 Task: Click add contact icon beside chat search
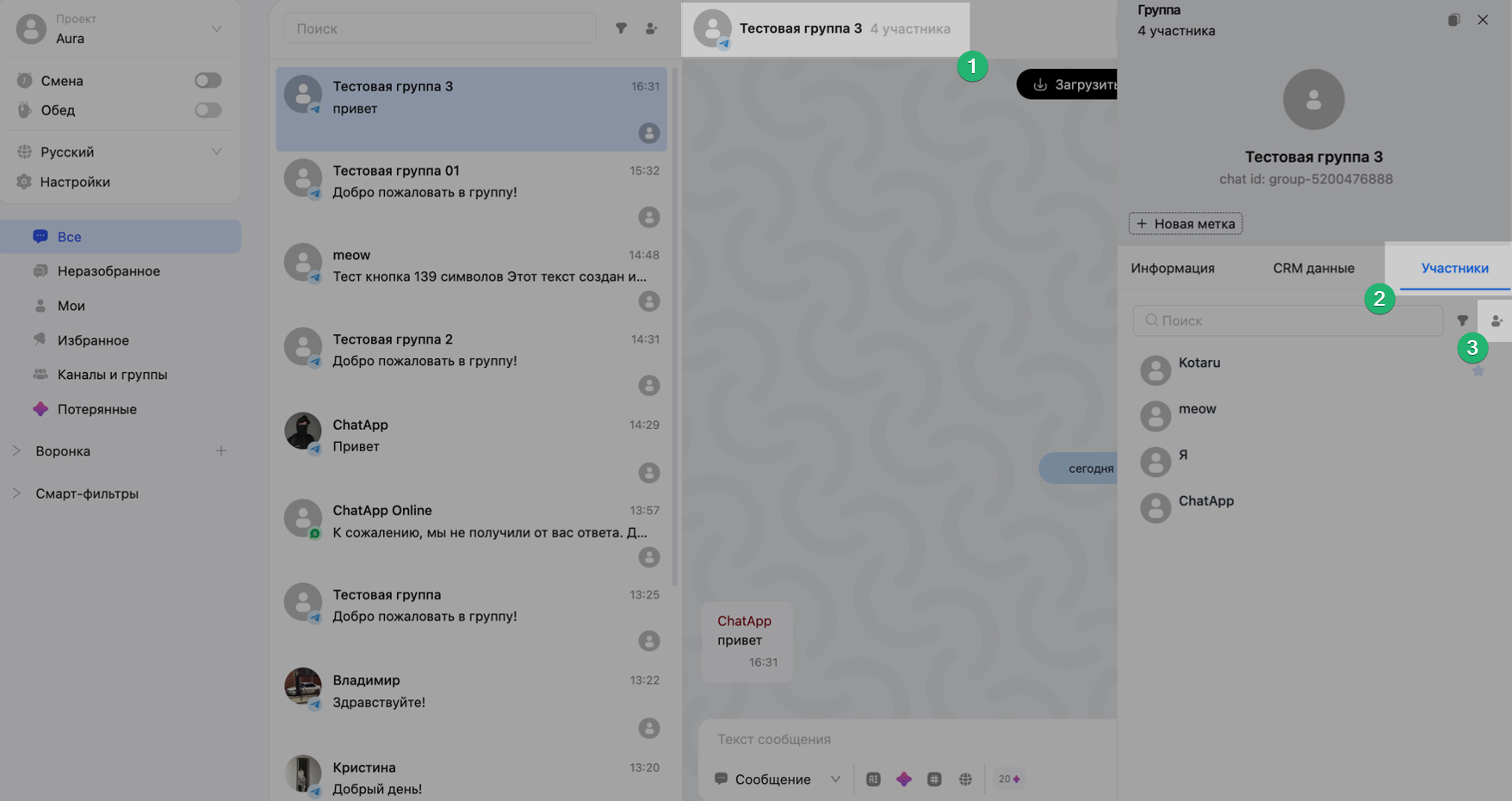651,28
